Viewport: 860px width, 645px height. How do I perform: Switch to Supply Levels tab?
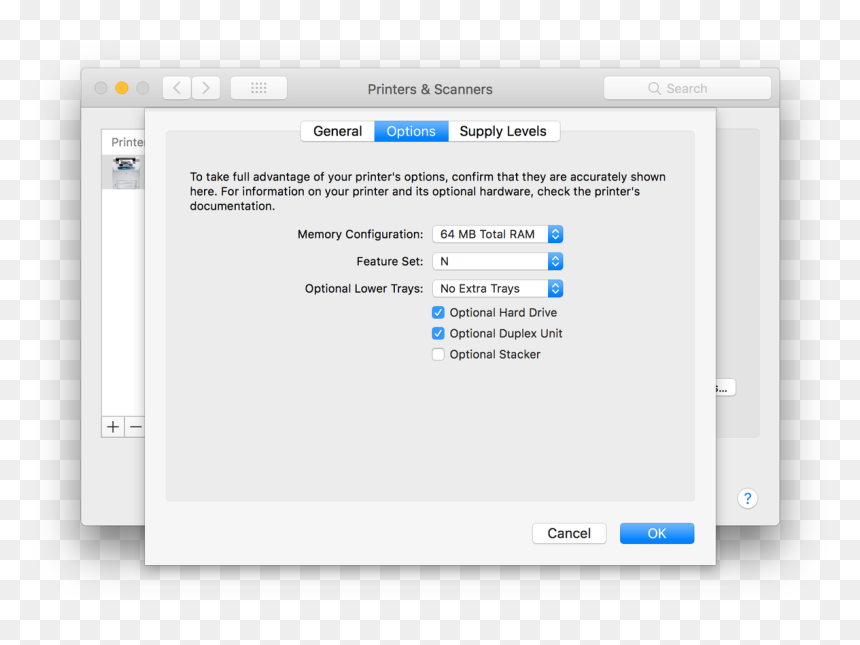[x=503, y=132]
